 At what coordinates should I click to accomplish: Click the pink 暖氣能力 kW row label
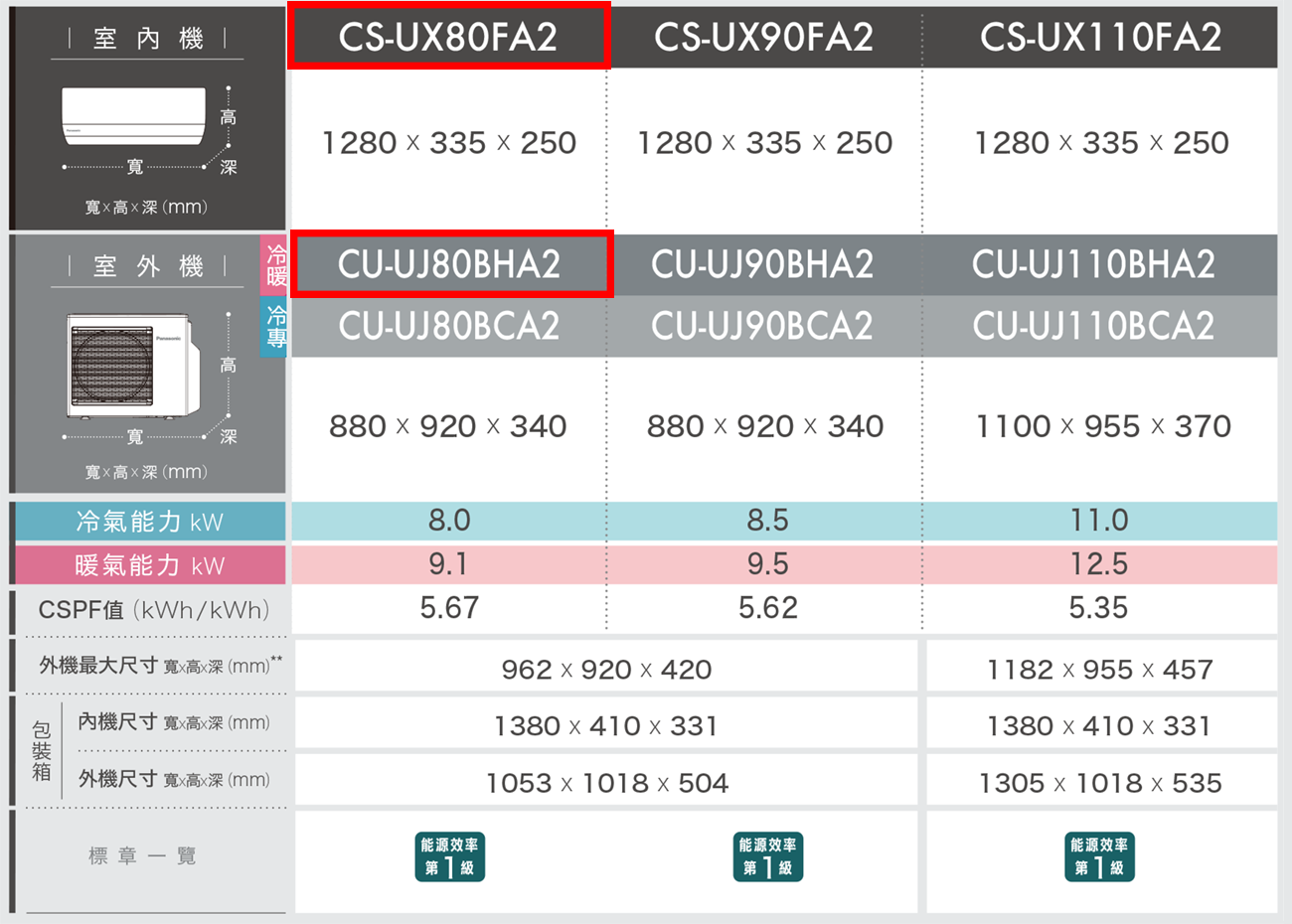pyautogui.click(x=150, y=565)
